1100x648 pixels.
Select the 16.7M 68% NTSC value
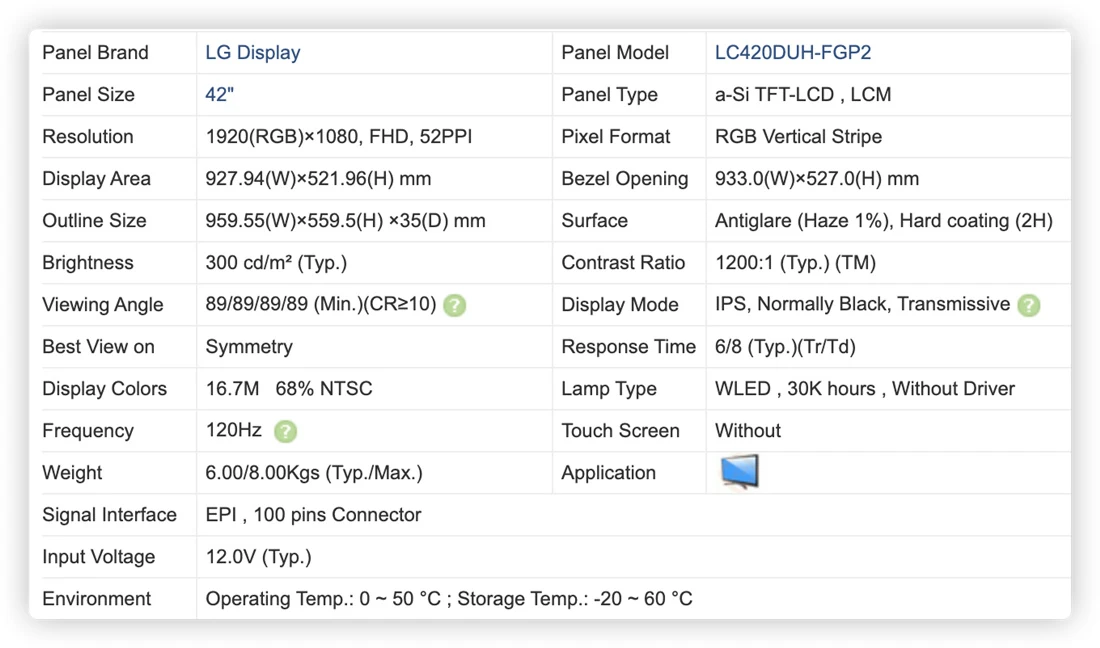click(x=289, y=389)
